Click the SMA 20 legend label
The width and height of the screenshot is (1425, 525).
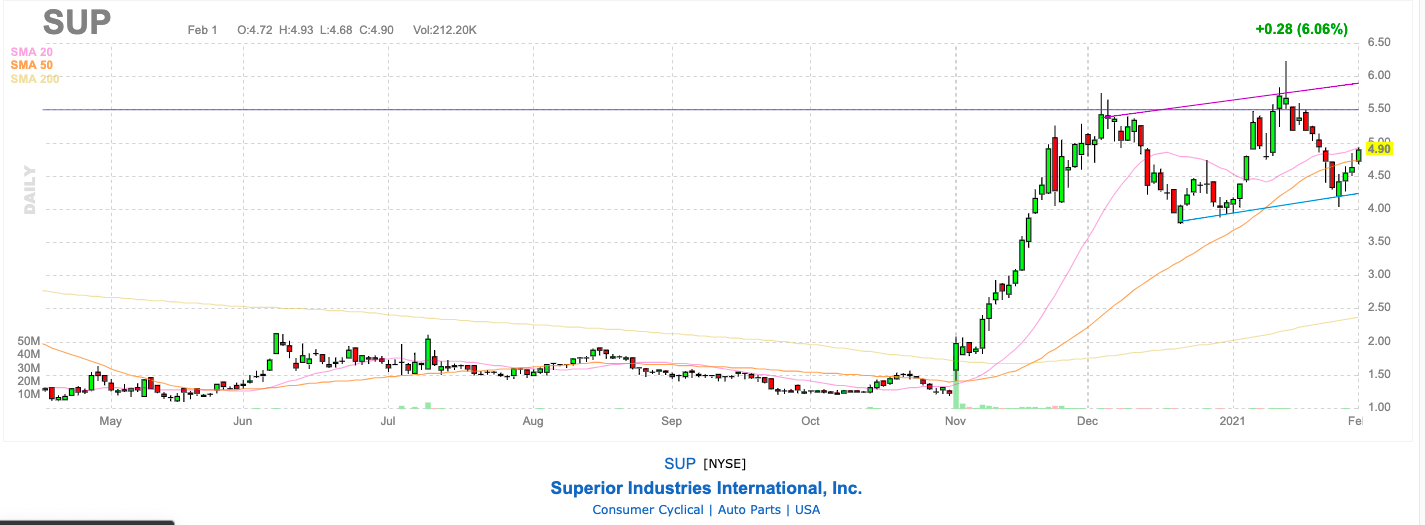(31, 51)
